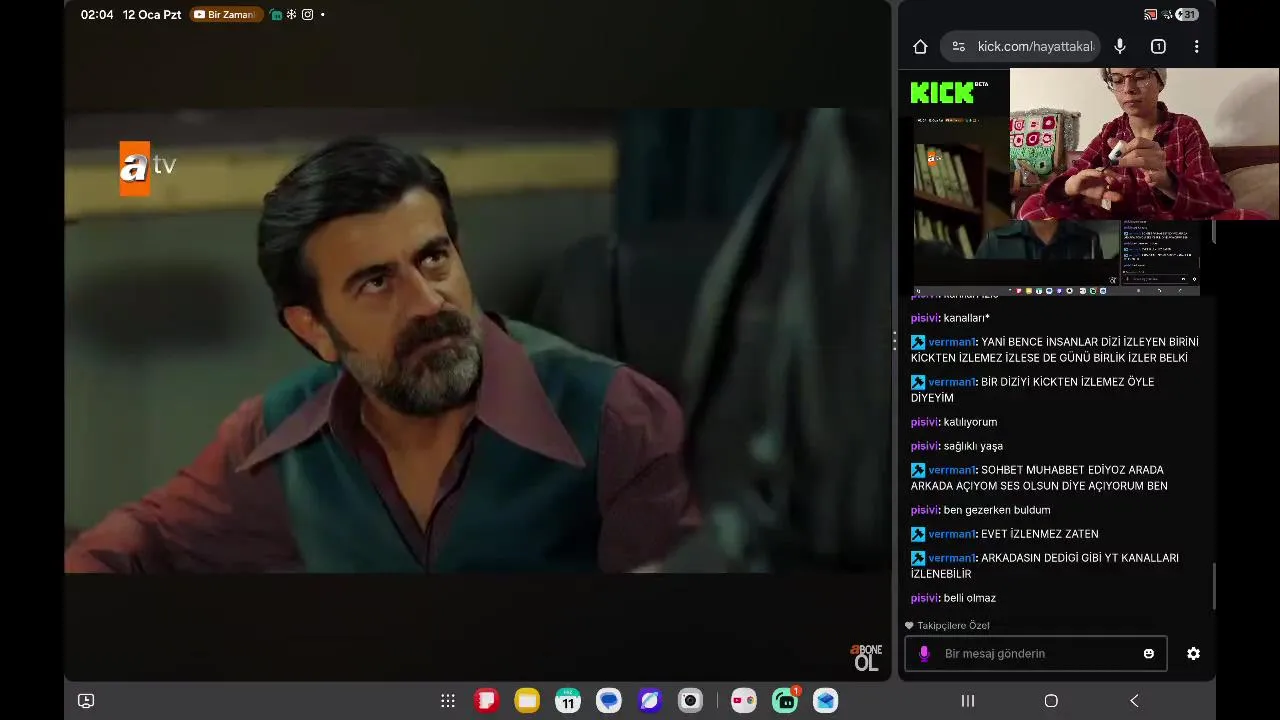Viewport: 1280px width, 720px height.
Task: Click username verrman1 in 'SOHBET MUHABBET' message
Action: [x=951, y=470]
